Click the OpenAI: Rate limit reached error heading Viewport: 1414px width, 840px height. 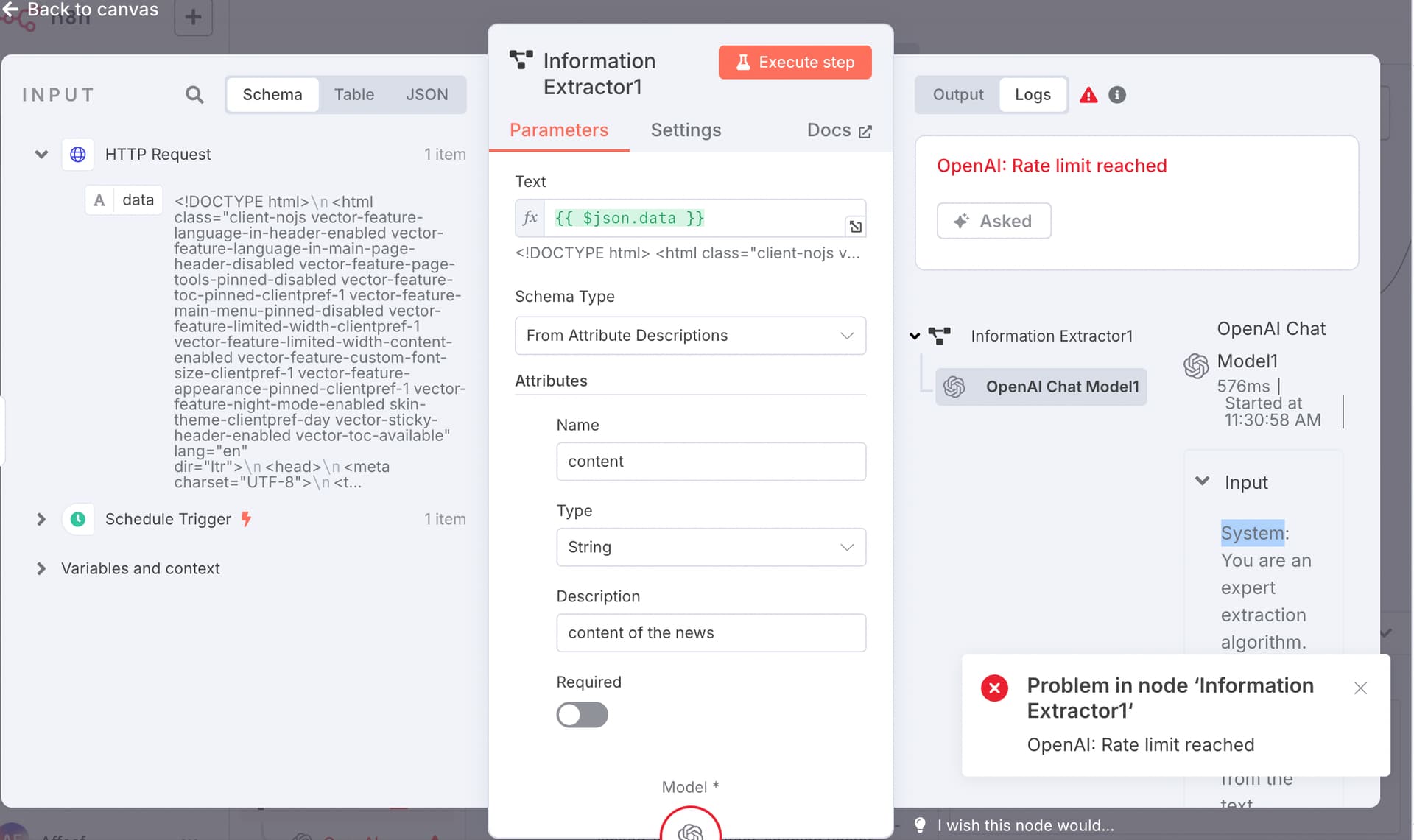1052,166
